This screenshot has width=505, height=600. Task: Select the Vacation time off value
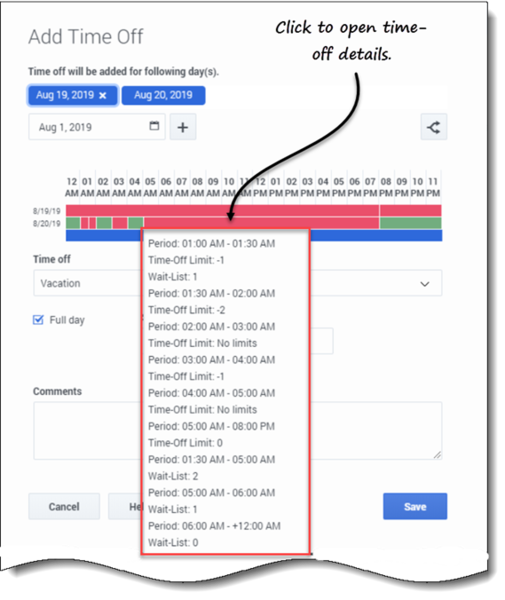point(60,284)
